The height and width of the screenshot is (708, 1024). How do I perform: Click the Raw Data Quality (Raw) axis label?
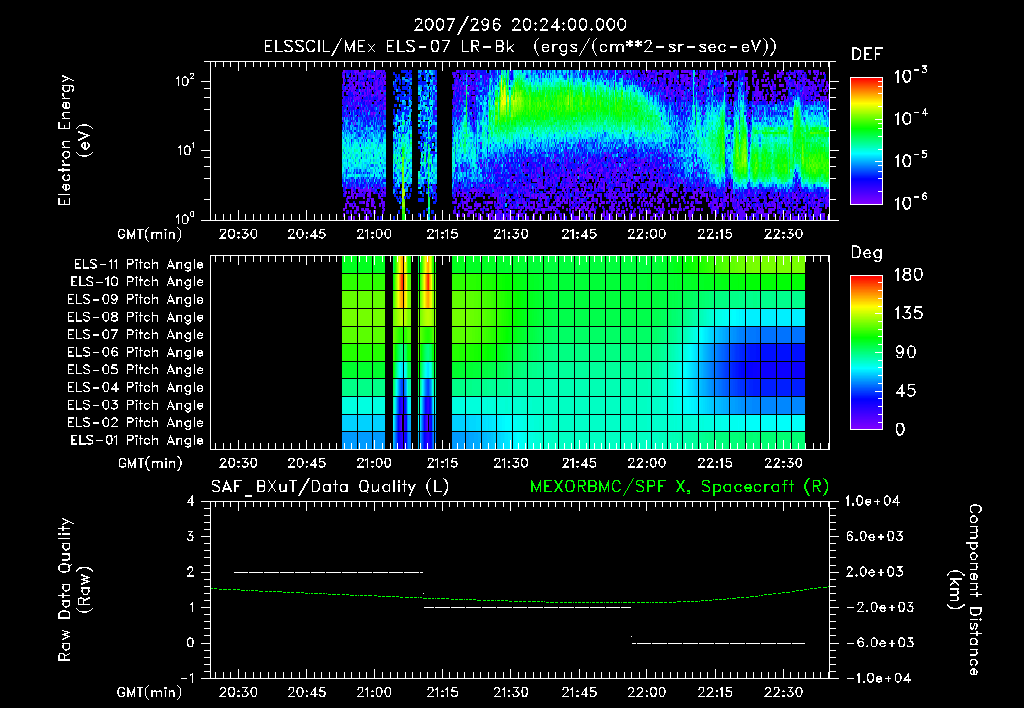pyautogui.click(x=74, y=590)
